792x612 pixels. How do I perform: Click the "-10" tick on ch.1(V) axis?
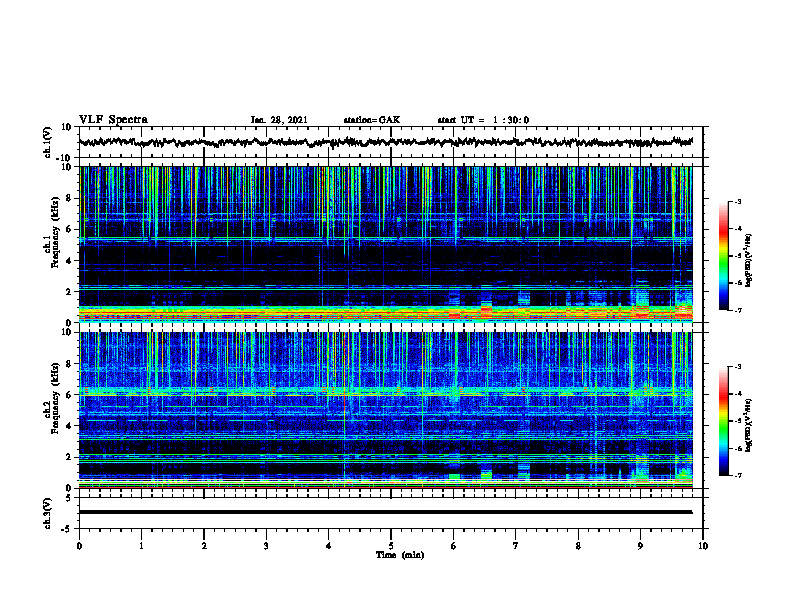click(65, 158)
